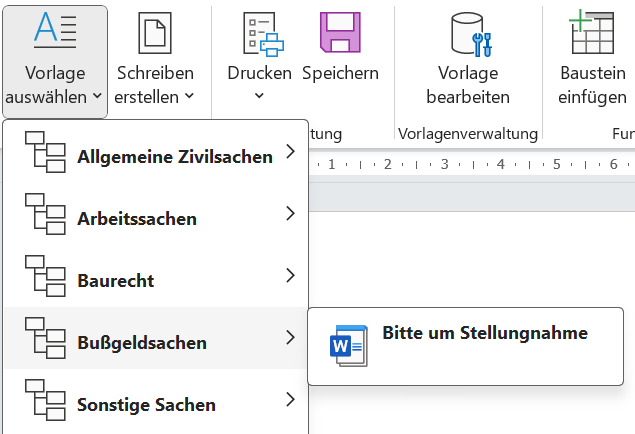
Task: Click the Vorlage bearbeiten database icon
Action: click(x=468, y=32)
